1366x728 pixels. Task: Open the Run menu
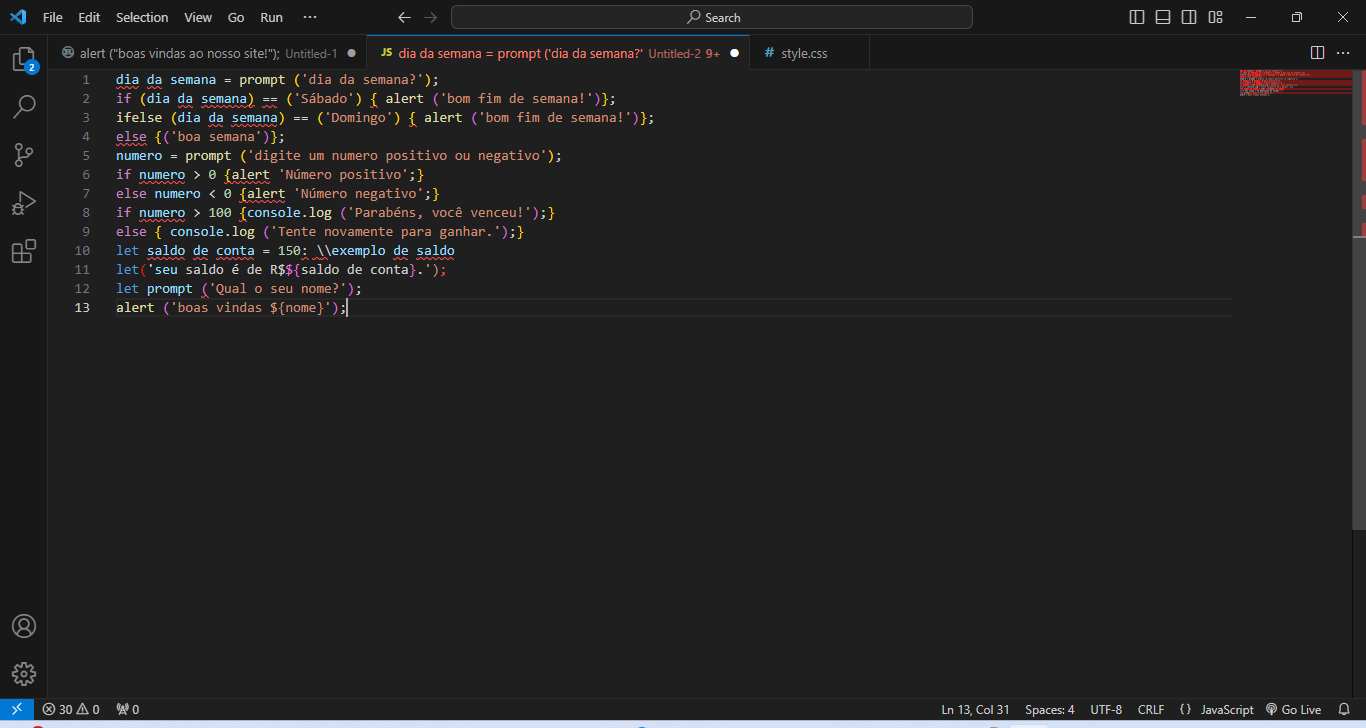(x=271, y=17)
